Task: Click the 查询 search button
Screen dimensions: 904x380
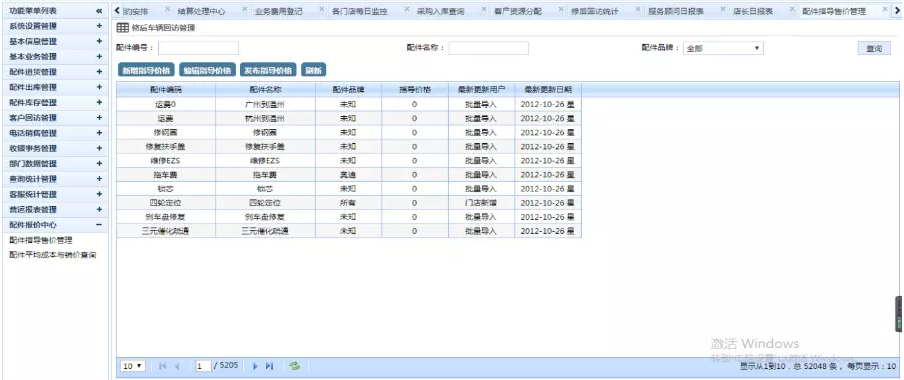Action: point(874,48)
